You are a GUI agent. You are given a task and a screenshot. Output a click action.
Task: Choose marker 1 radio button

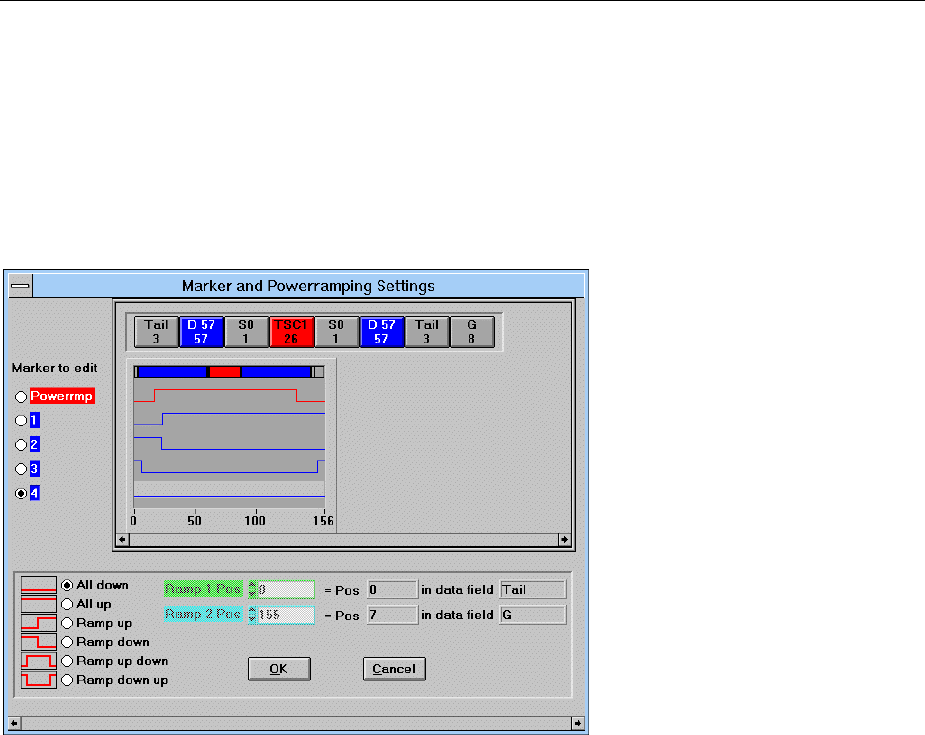(x=21, y=421)
